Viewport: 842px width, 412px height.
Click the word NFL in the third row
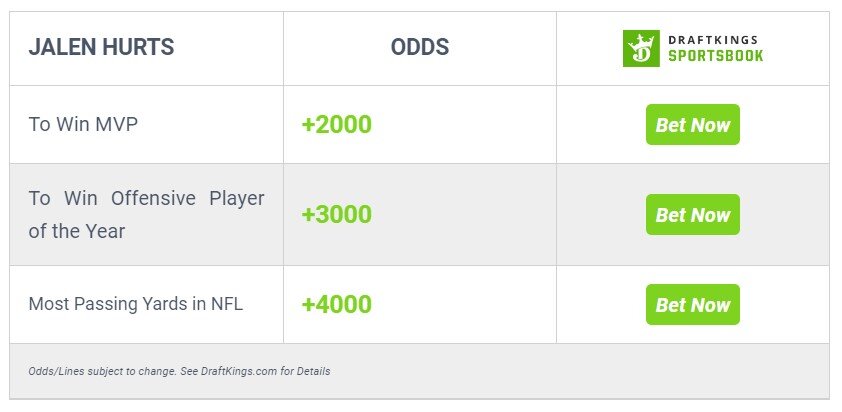click(x=223, y=305)
